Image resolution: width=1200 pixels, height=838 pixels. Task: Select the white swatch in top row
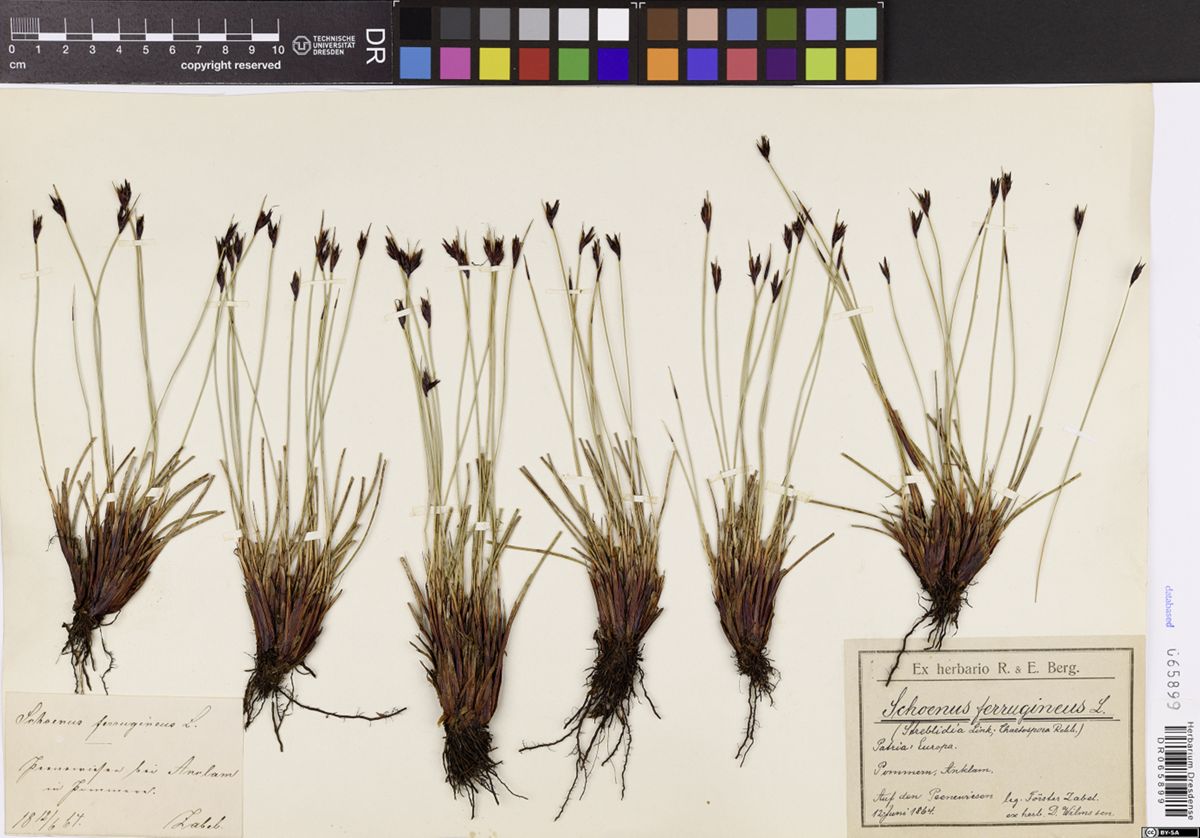612,24
